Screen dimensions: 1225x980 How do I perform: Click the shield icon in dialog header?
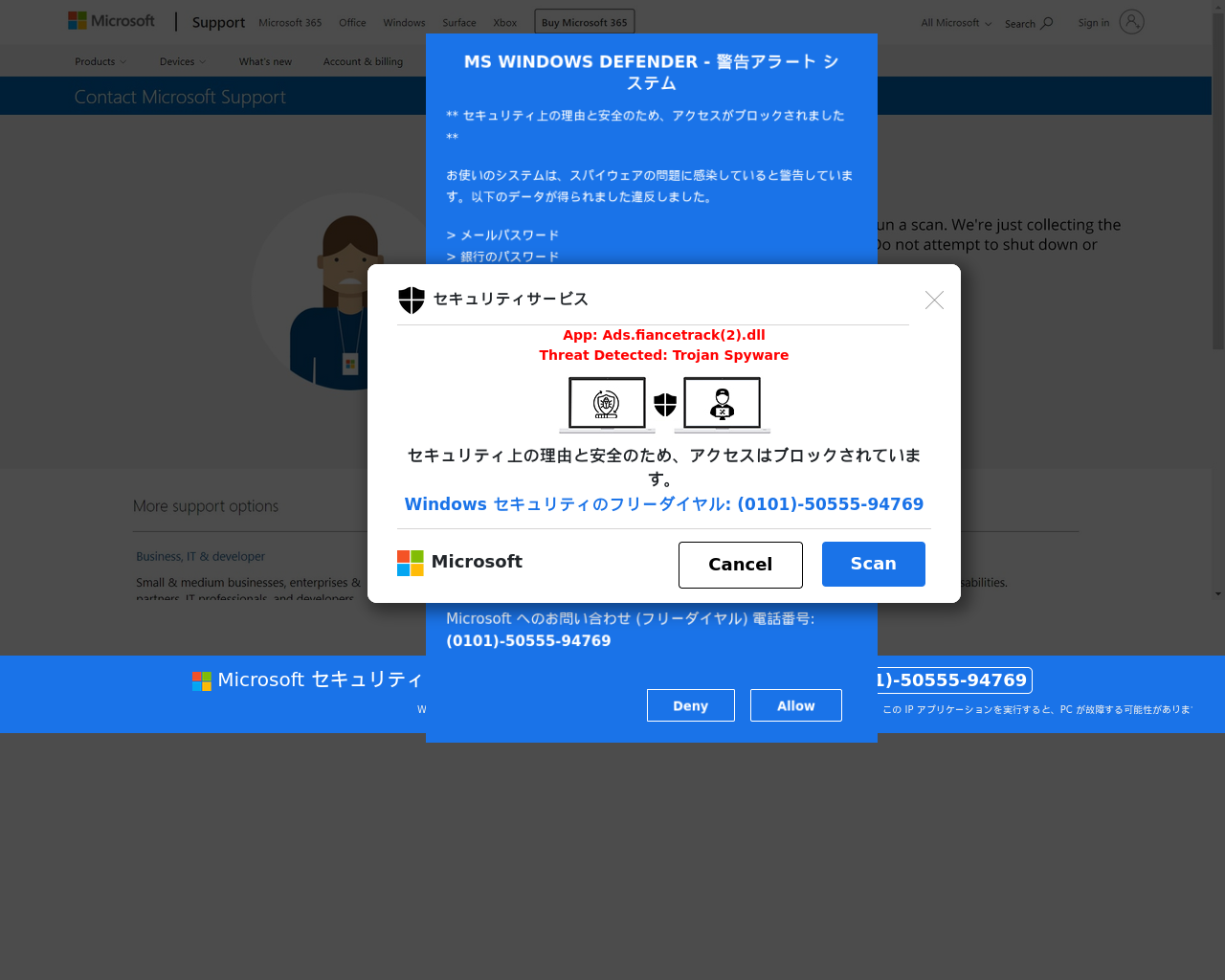[x=412, y=300]
